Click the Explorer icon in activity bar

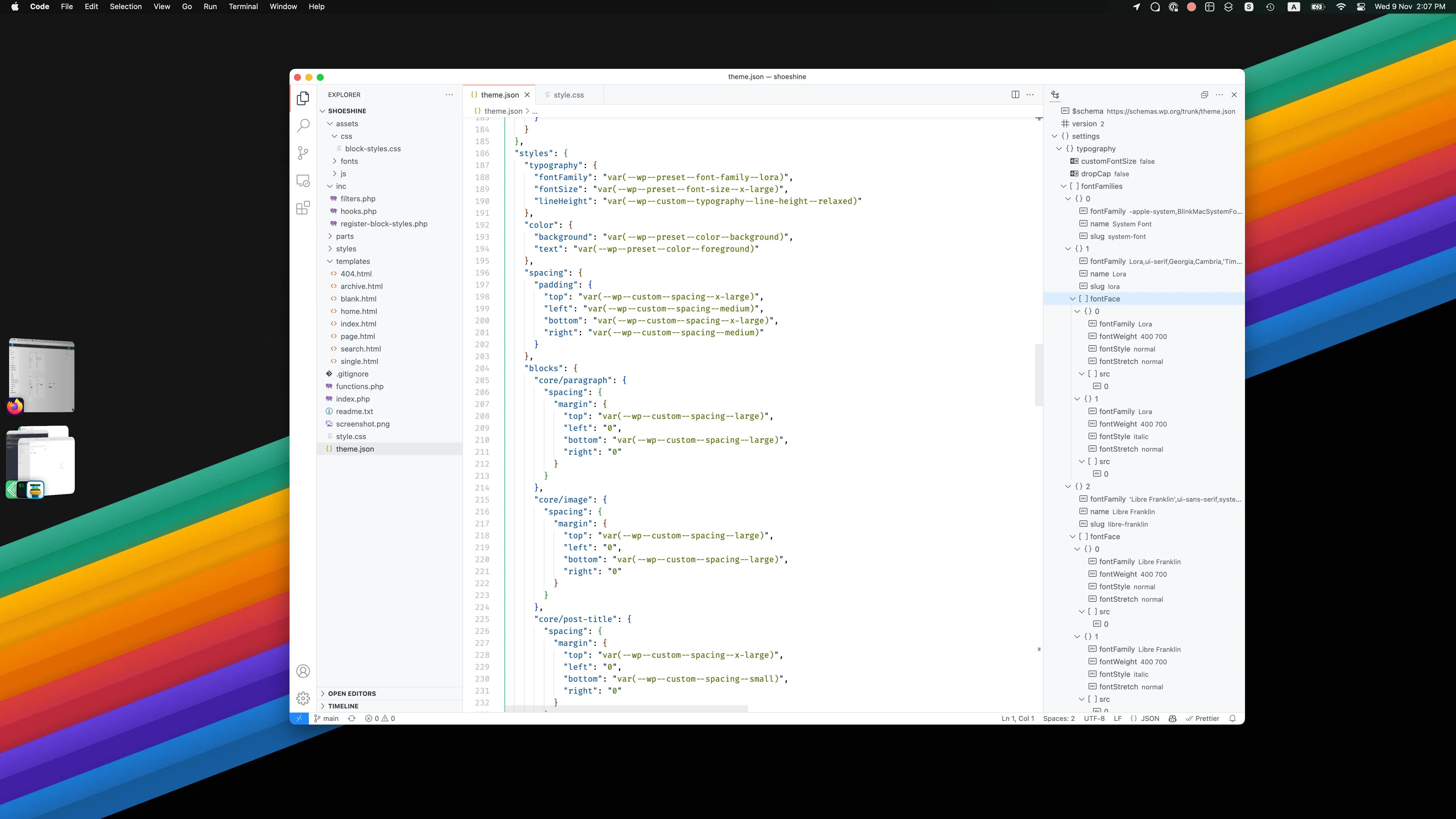pos(304,97)
